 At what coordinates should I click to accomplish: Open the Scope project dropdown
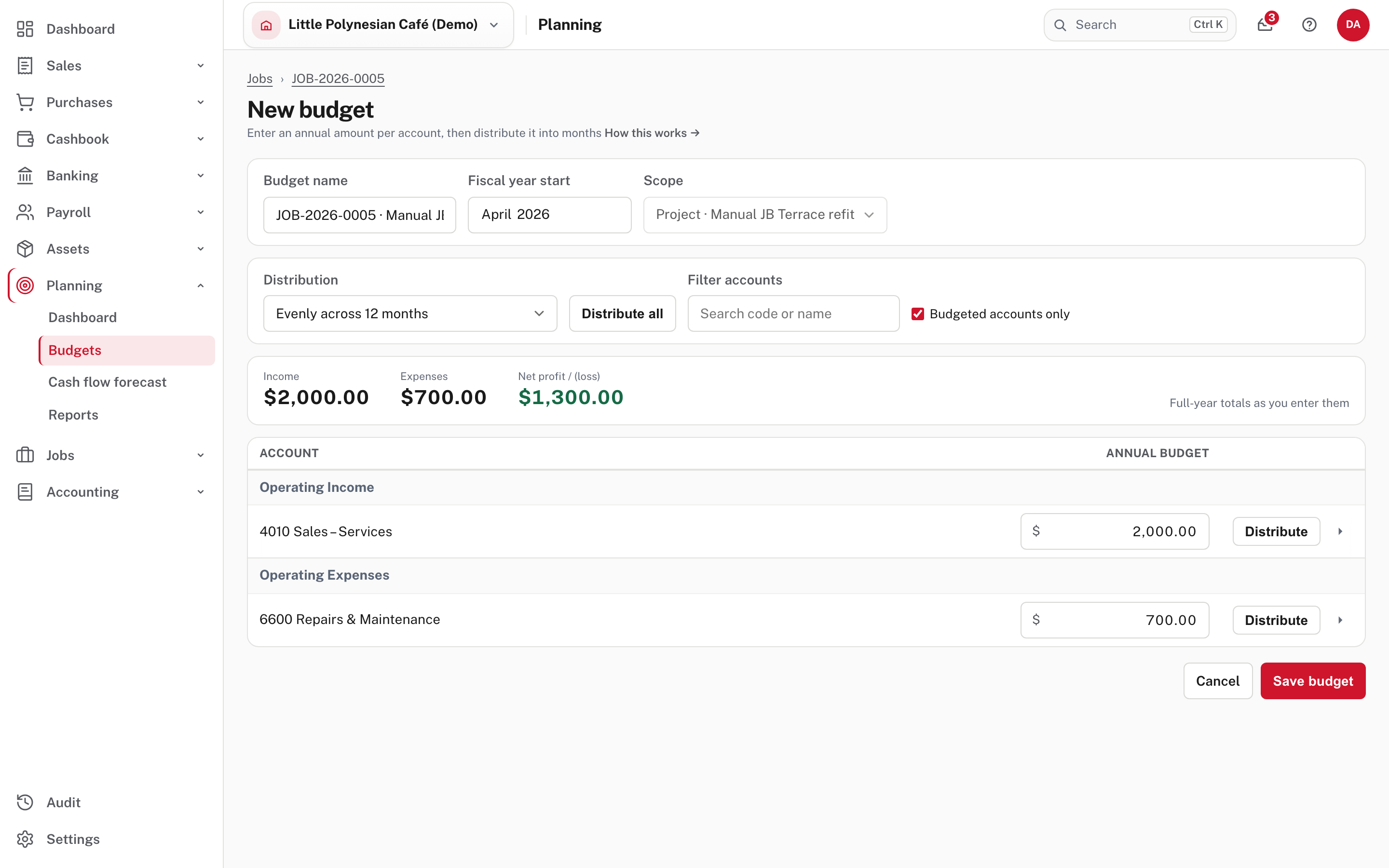pyautogui.click(x=765, y=215)
